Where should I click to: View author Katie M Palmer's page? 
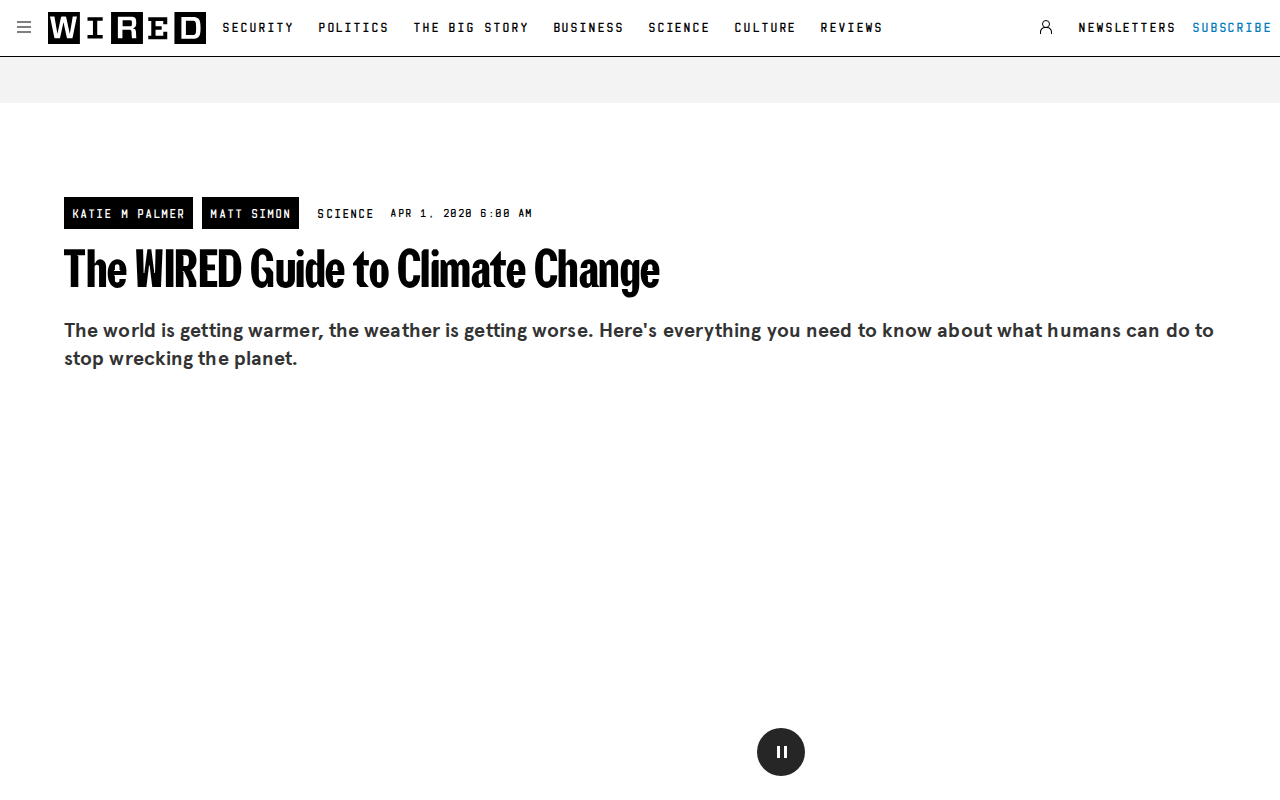(x=128, y=213)
